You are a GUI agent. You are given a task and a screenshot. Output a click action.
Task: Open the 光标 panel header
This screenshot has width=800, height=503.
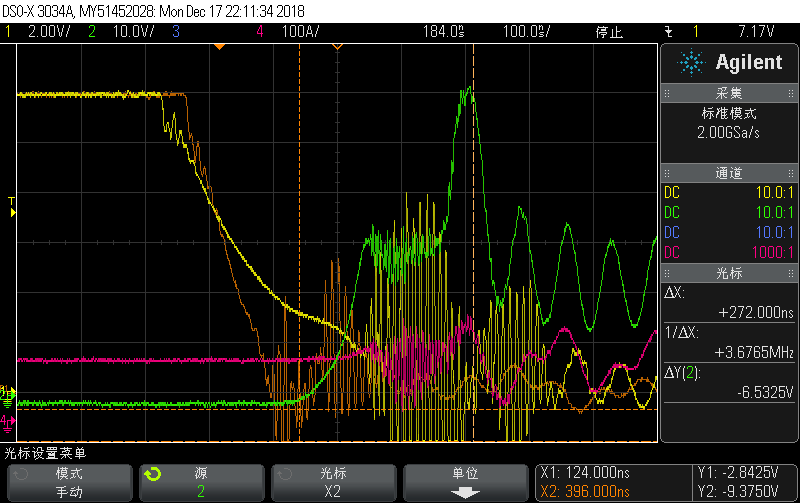(729, 273)
